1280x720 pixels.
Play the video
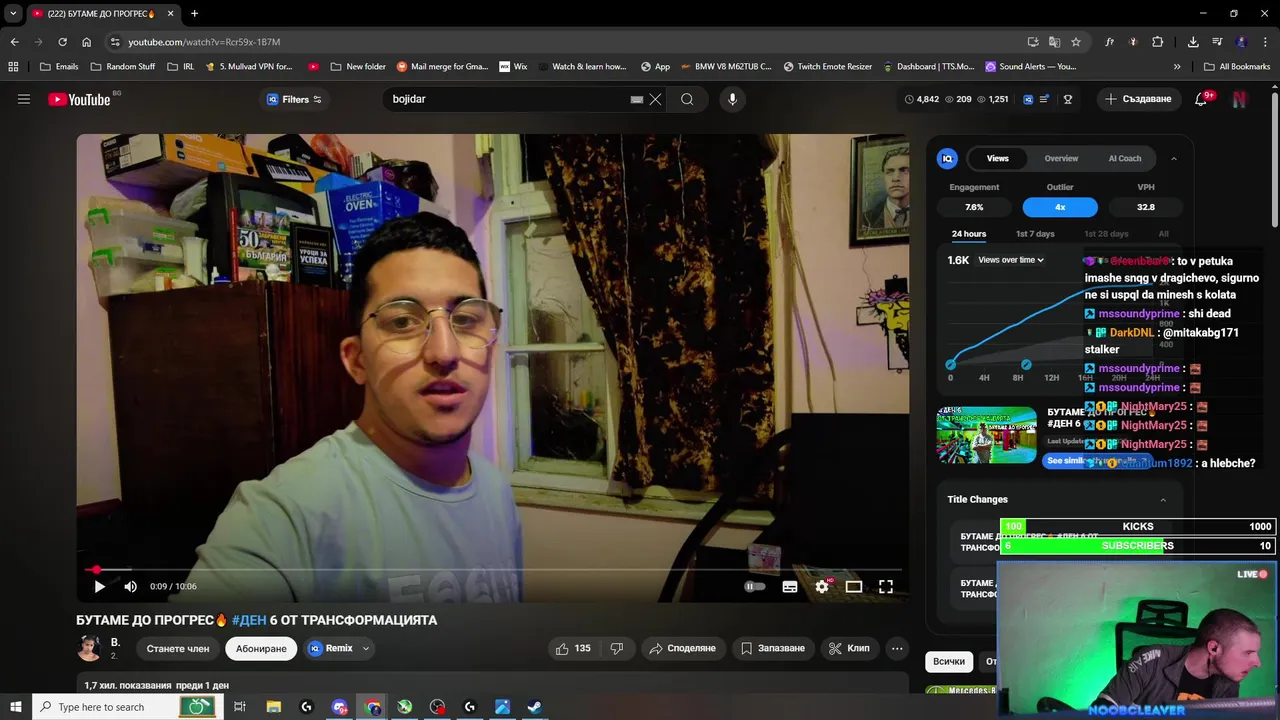pyautogui.click(x=99, y=587)
